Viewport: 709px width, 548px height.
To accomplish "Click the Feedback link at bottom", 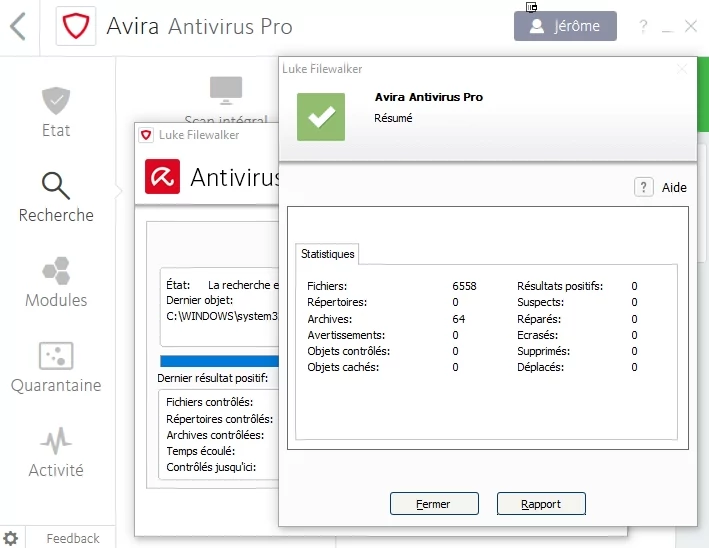I will (x=73, y=538).
